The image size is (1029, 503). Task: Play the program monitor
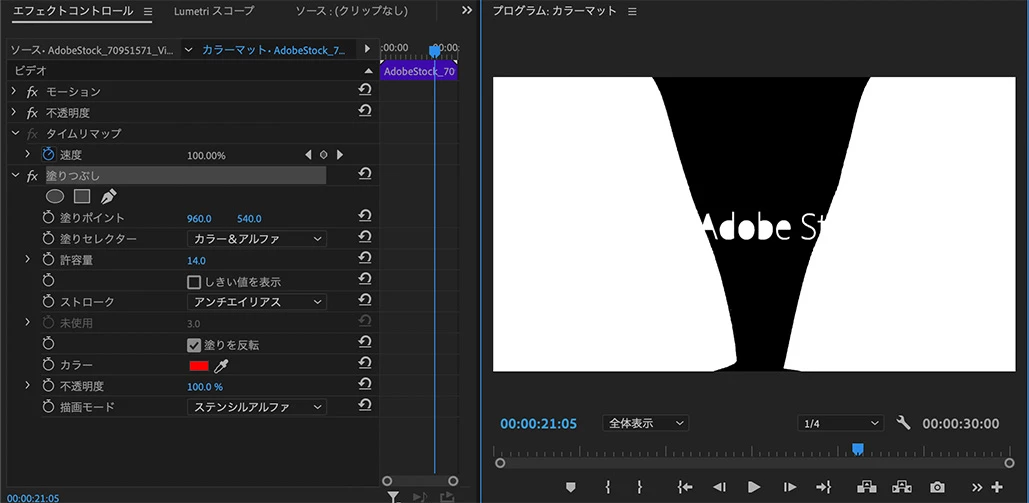754,487
